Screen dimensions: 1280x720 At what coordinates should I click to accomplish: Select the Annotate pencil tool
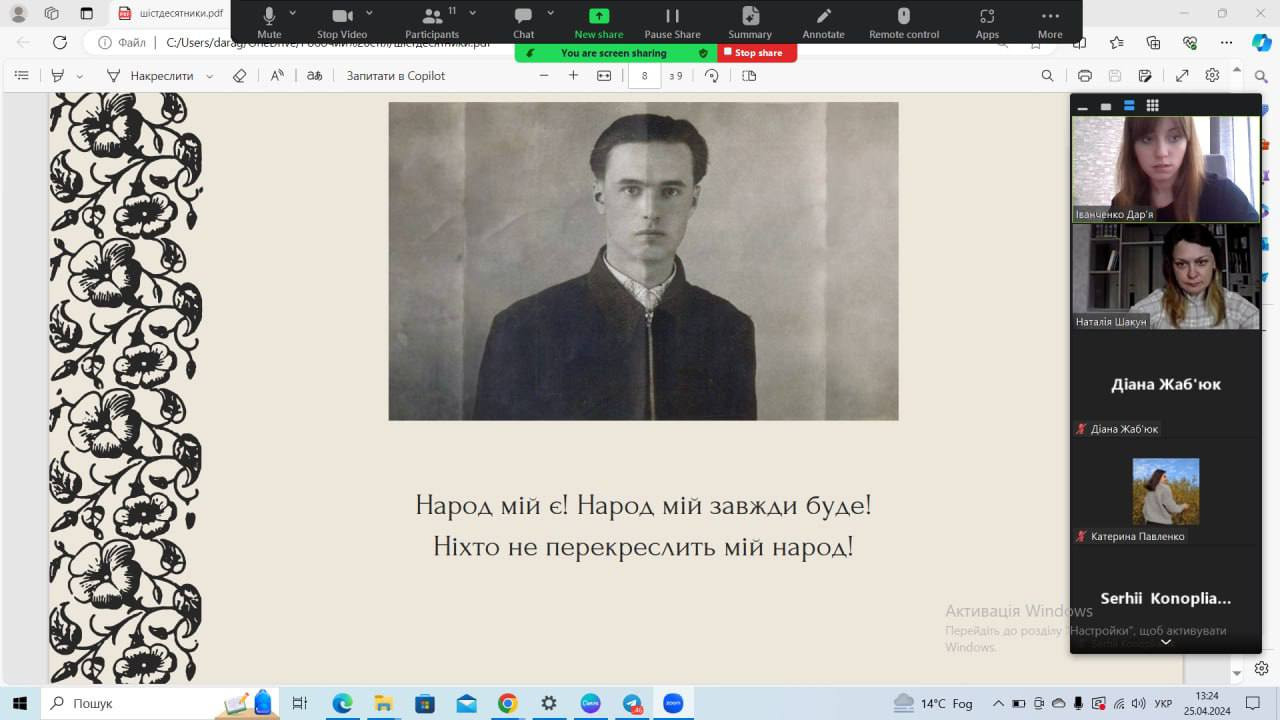823,21
